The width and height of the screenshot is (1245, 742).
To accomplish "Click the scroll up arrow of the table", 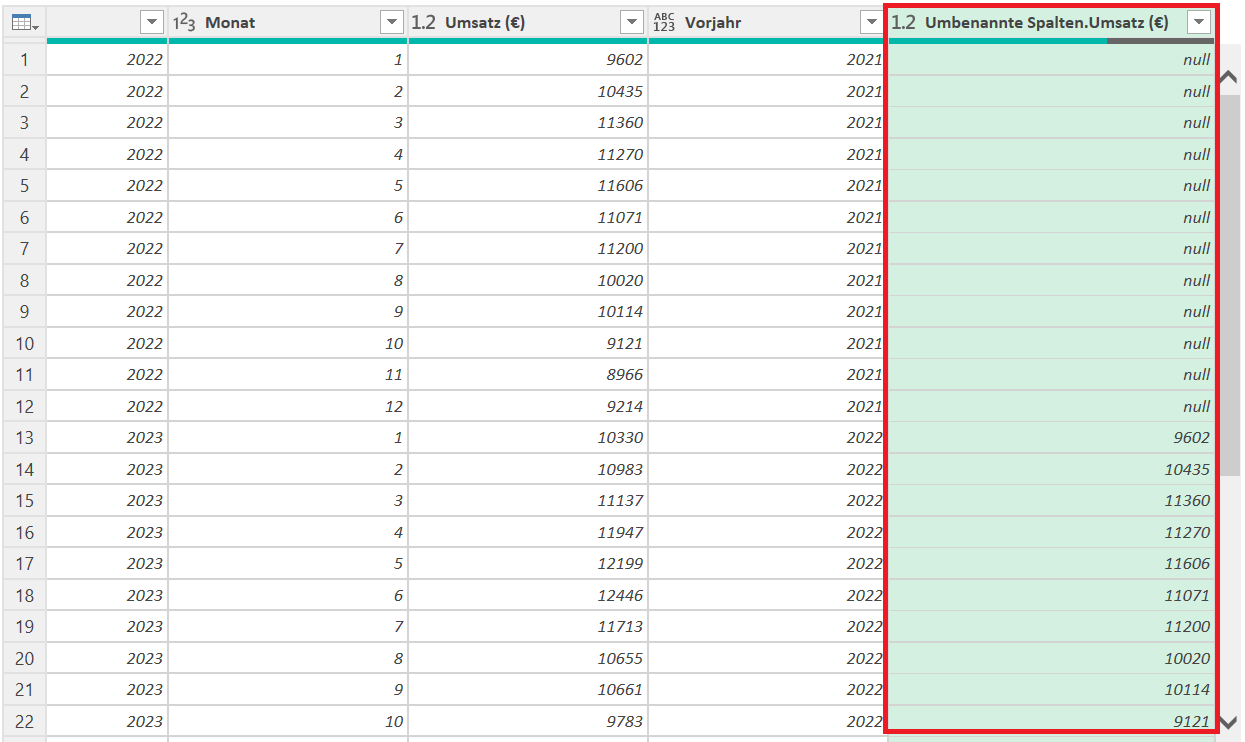I will coord(1229,77).
